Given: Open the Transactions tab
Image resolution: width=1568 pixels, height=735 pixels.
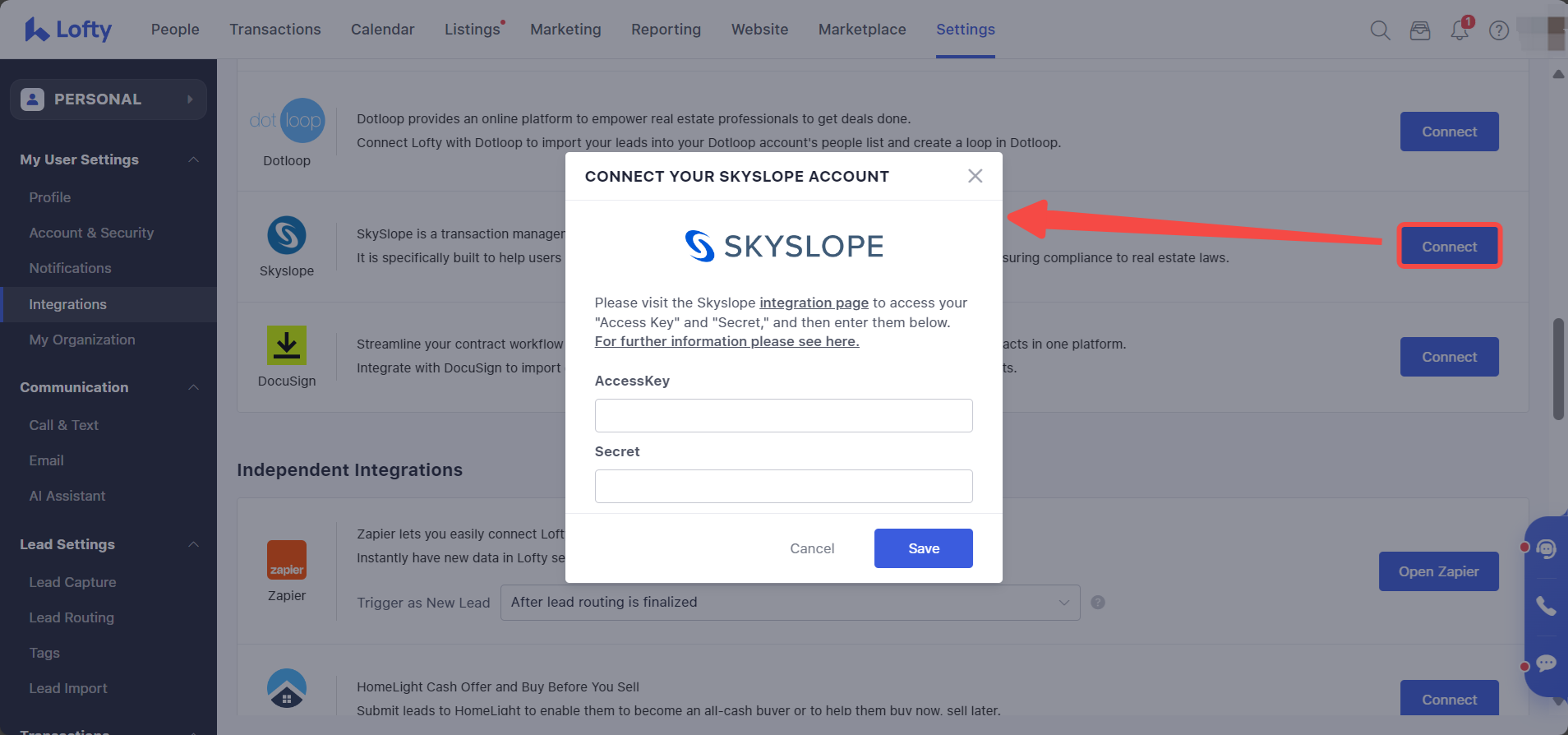Looking at the screenshot, I should click(275, 30).
